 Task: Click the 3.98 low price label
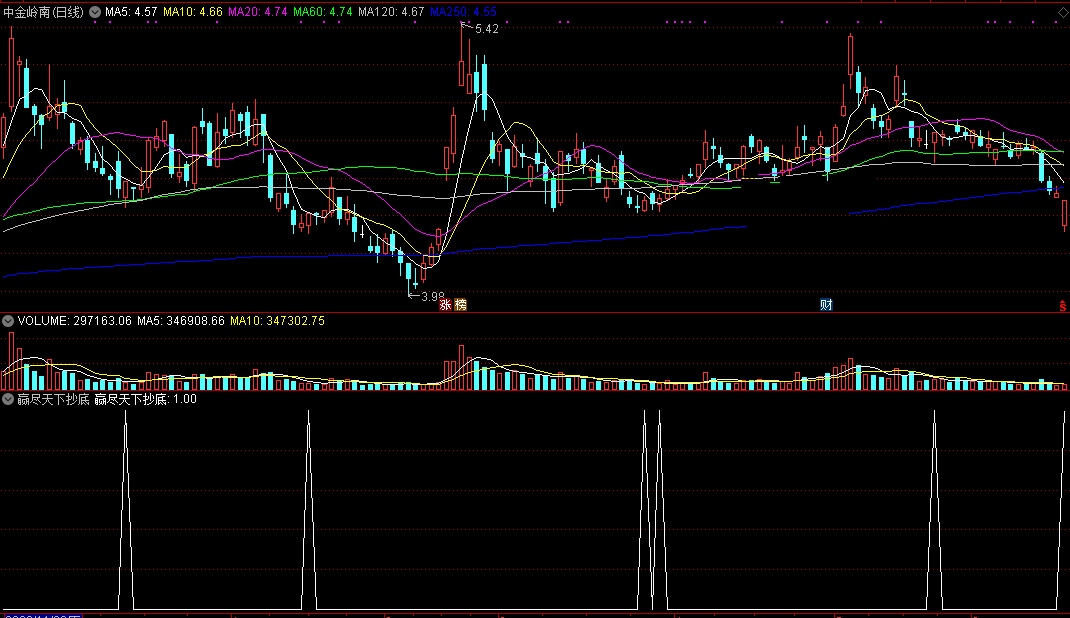433,297
